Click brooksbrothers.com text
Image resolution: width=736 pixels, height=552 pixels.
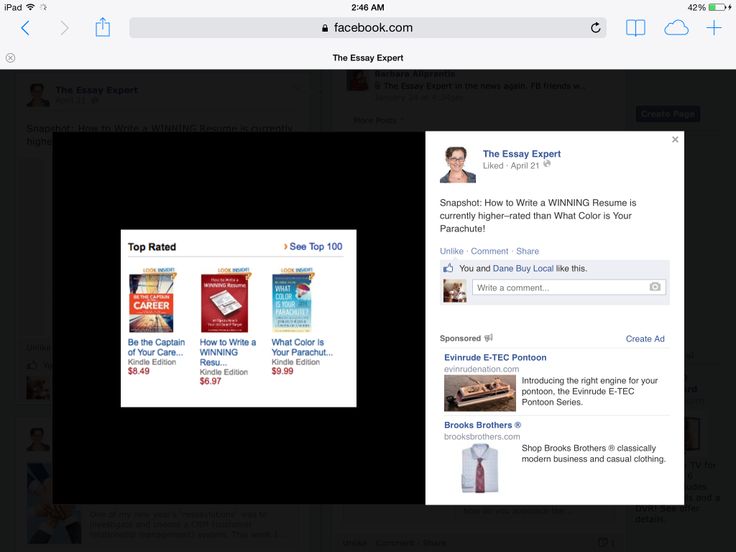(x=482, y=437)
